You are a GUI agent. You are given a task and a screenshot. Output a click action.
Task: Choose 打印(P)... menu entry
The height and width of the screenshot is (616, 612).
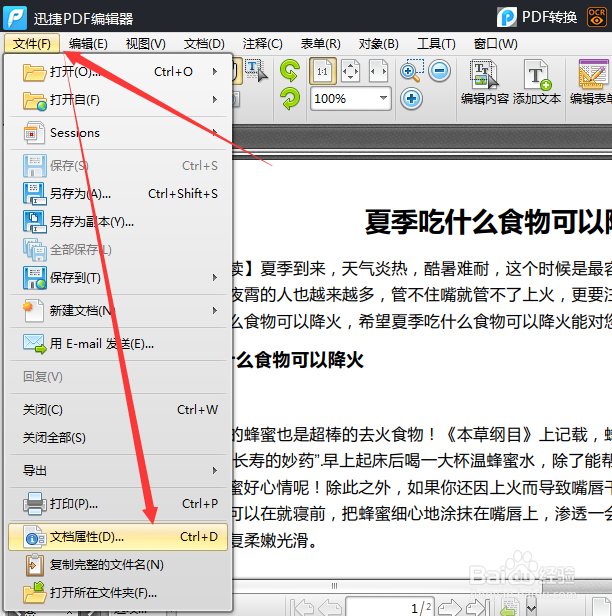(x=118, y=503)
